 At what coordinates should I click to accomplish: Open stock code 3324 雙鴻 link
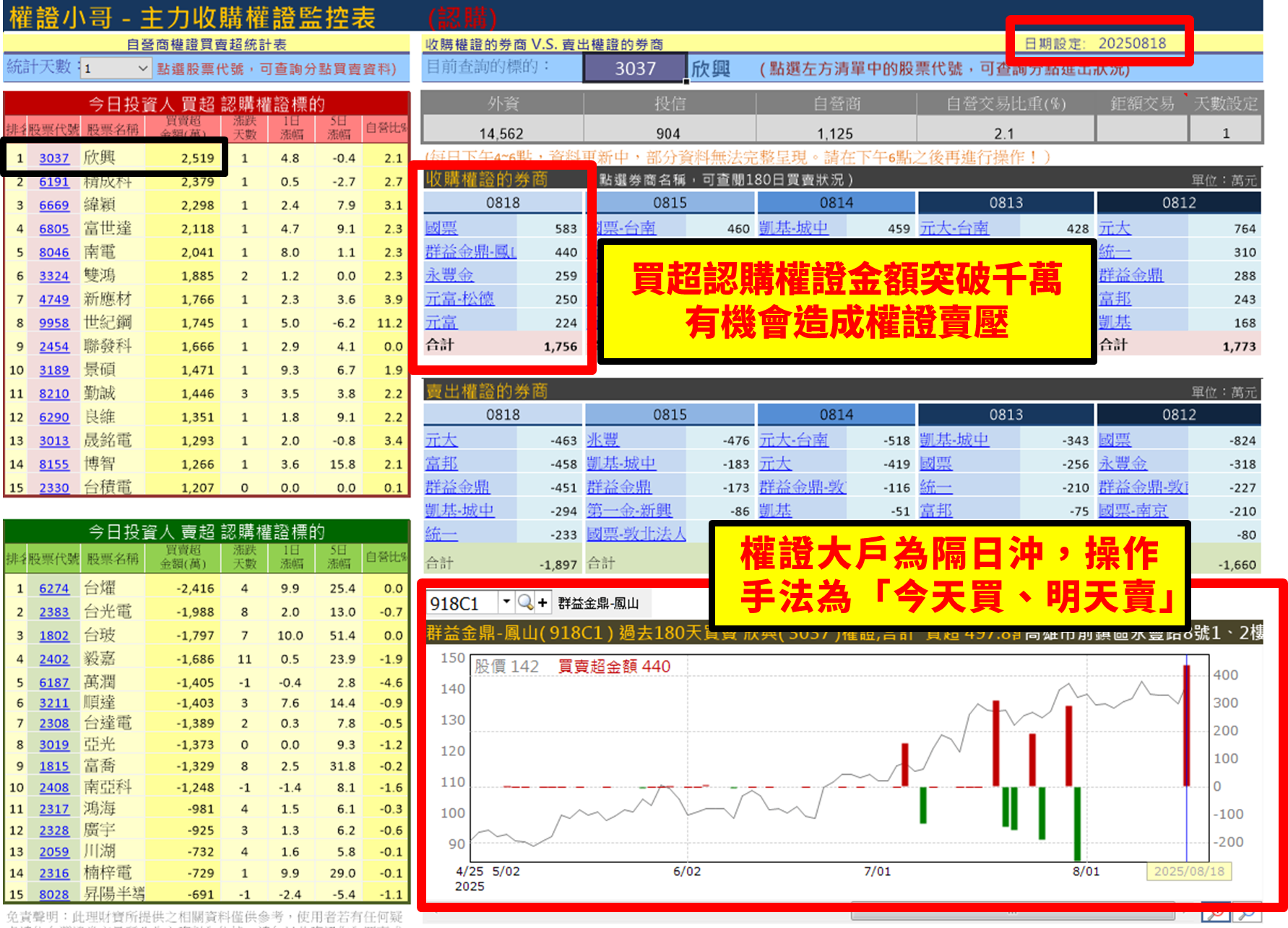coord(54,276)
